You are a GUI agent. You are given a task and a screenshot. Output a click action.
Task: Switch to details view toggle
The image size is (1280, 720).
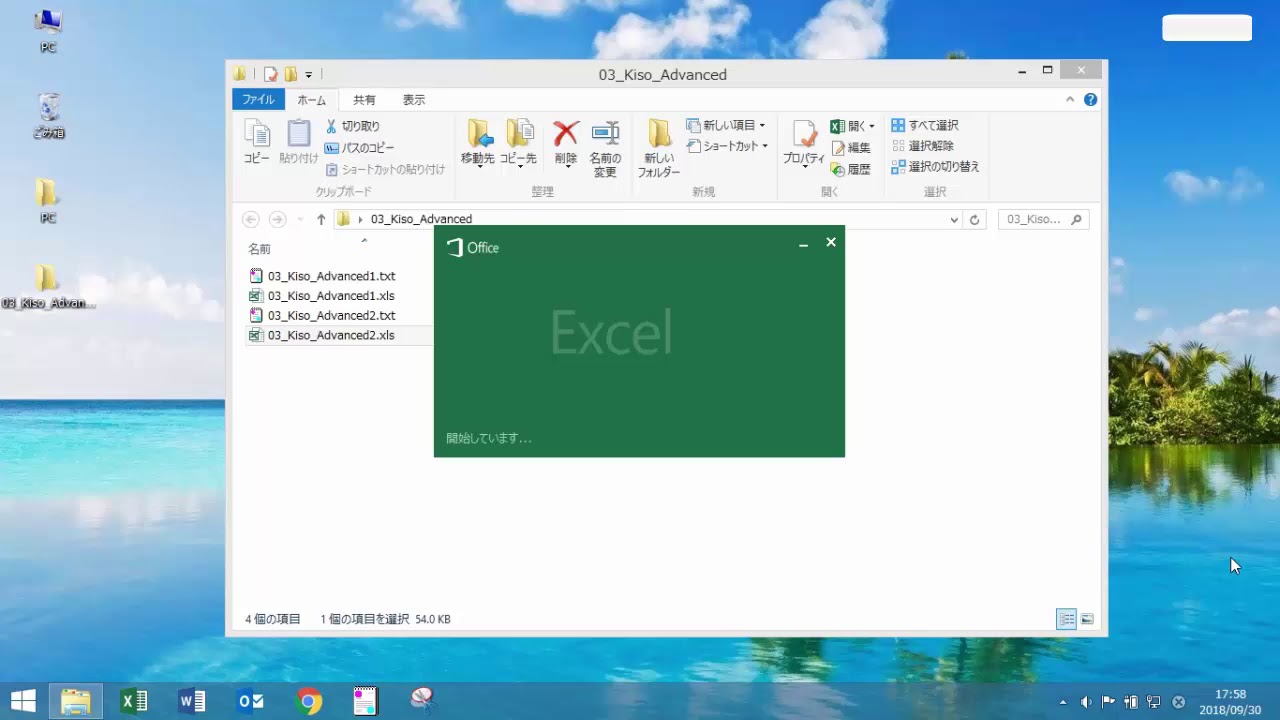coord(1067,620)
